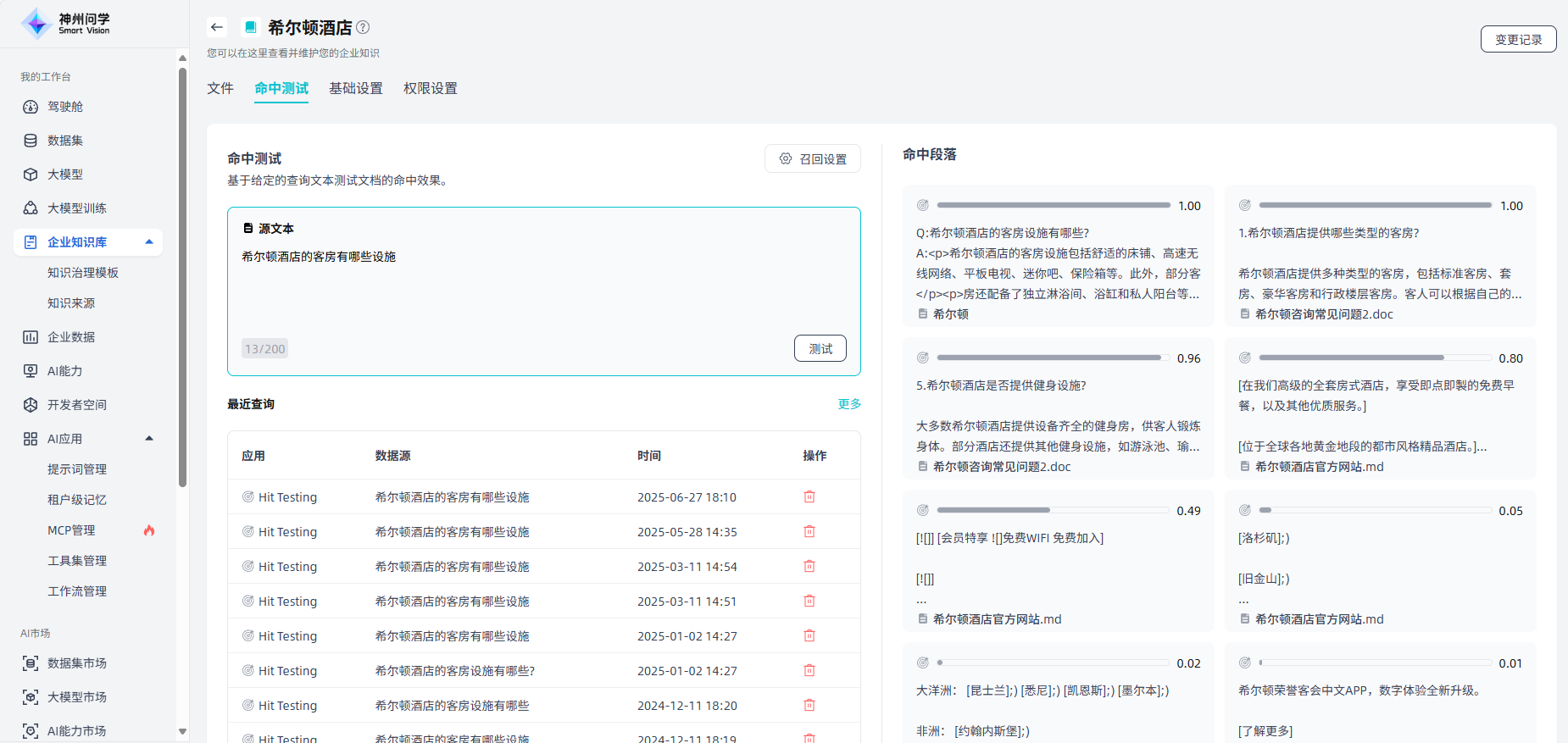This screenshot has width=1568, height=743.
Task: Open the 权限设置 tab
Action: tap(431, 88)
